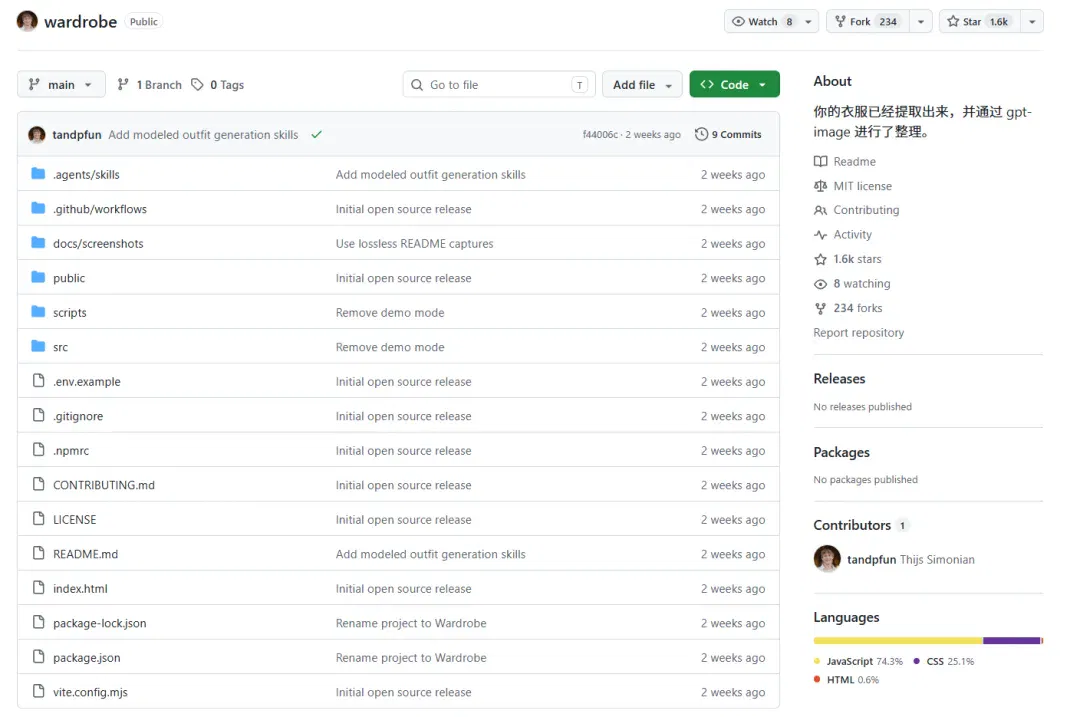Open the main branch selector dropdown

pos(61,85)
